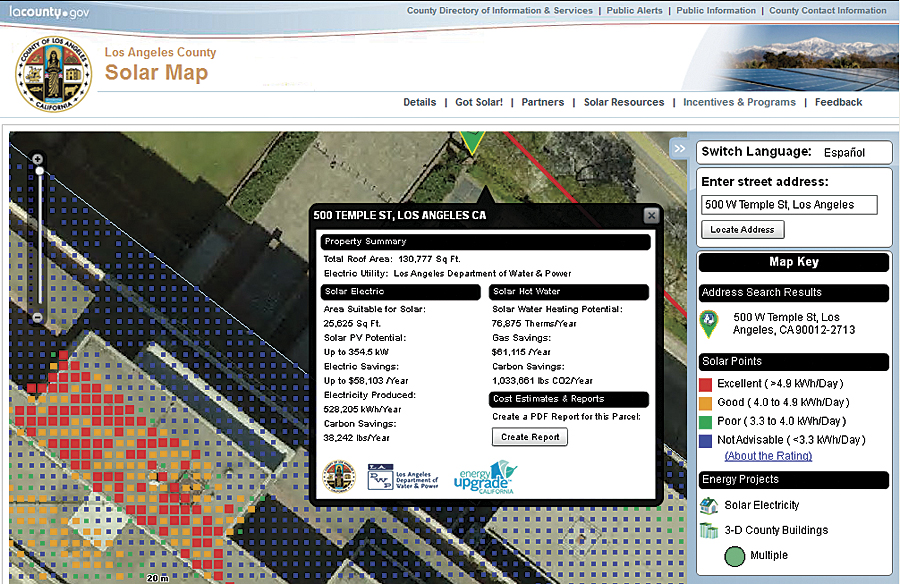Close the 500 Temple St popup
Screen dimensions: 900x584
tap(651, 215)
